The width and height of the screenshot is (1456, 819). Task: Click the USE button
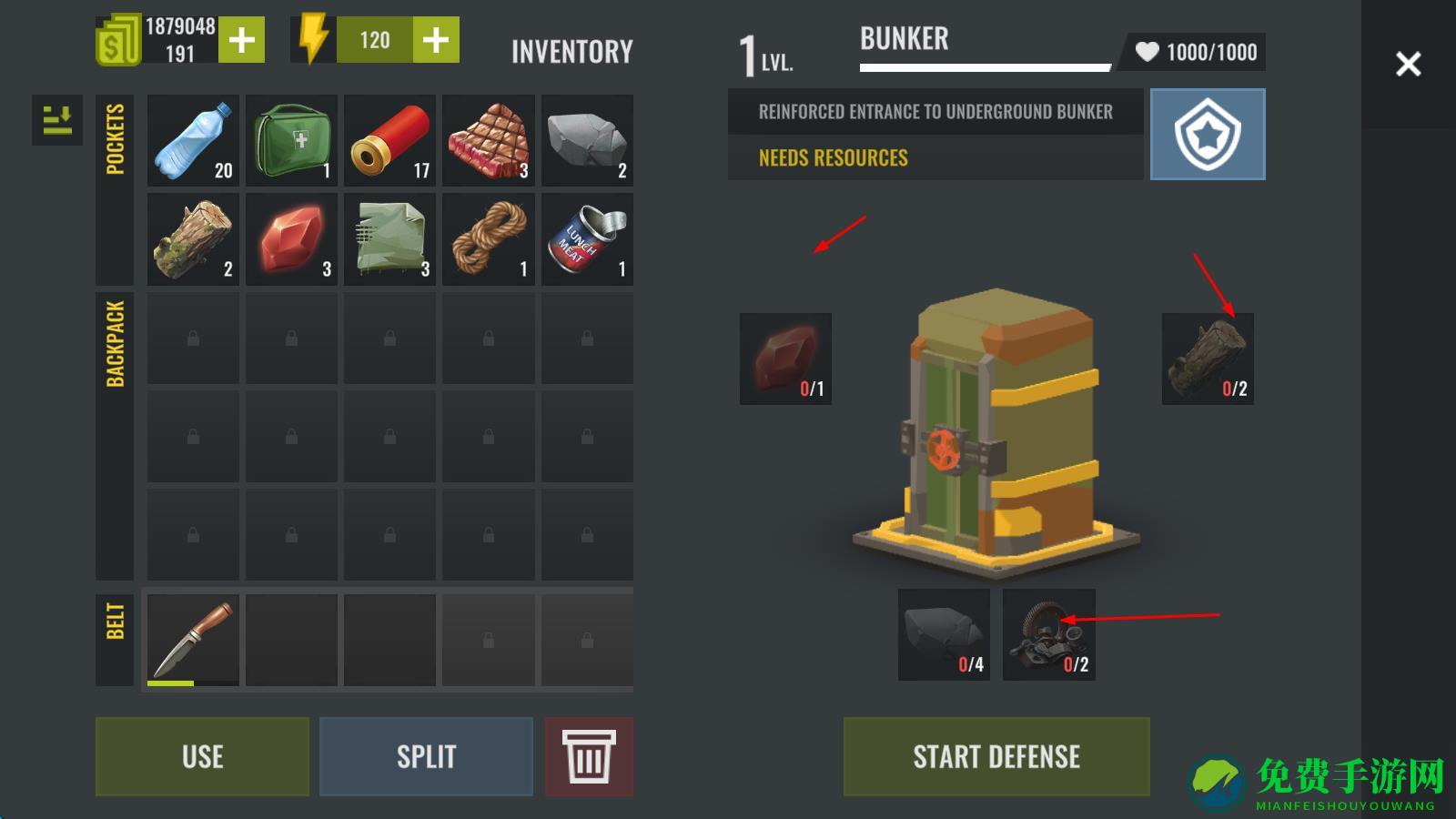(202, 756)
